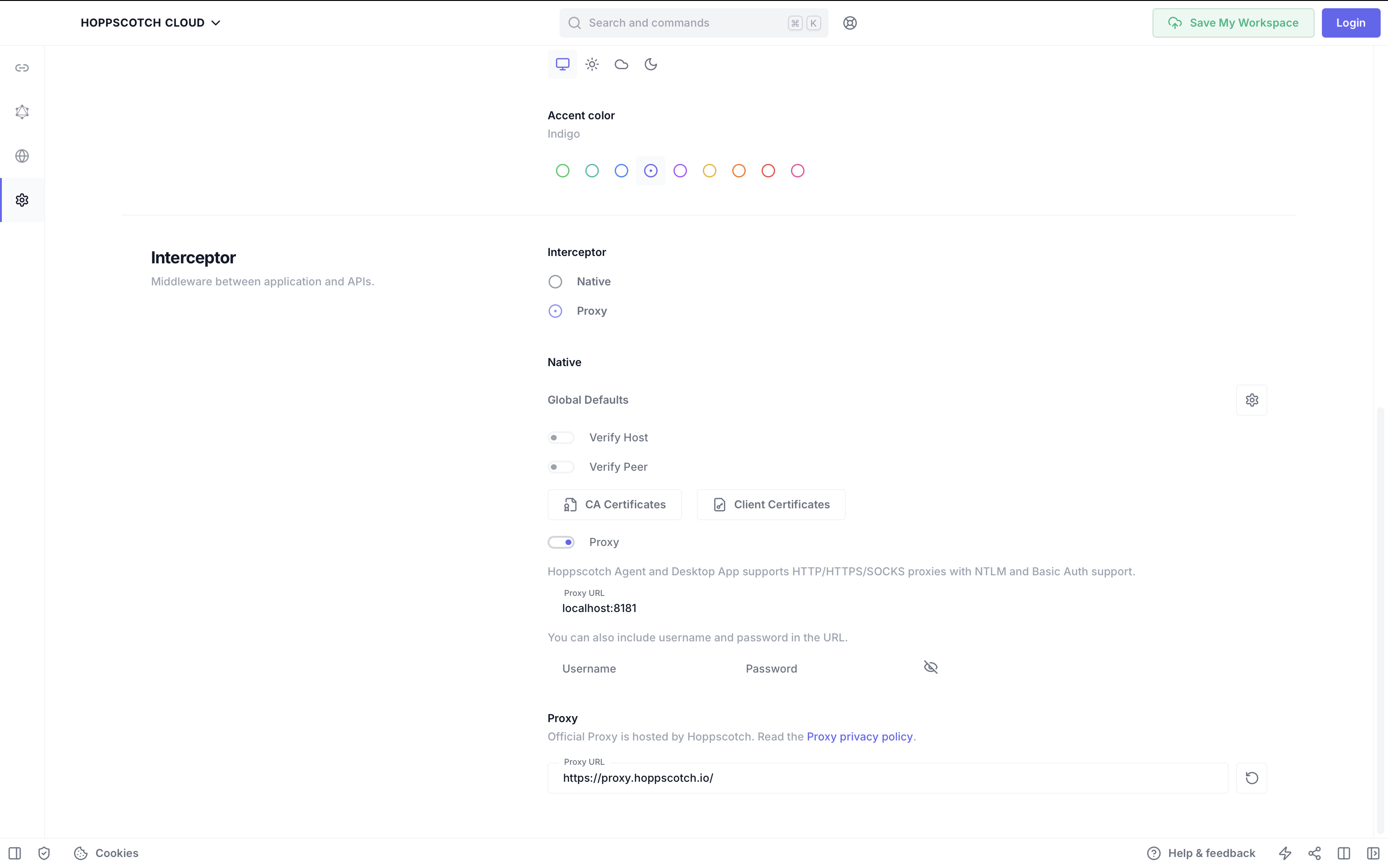Click the Password input field

click(823, 669)
